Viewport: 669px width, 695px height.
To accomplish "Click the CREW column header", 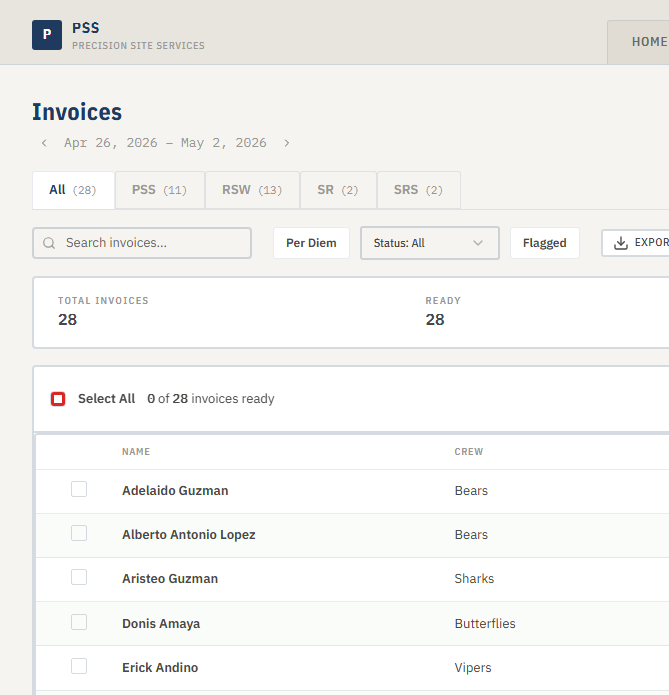I will [x=469, y=452].
